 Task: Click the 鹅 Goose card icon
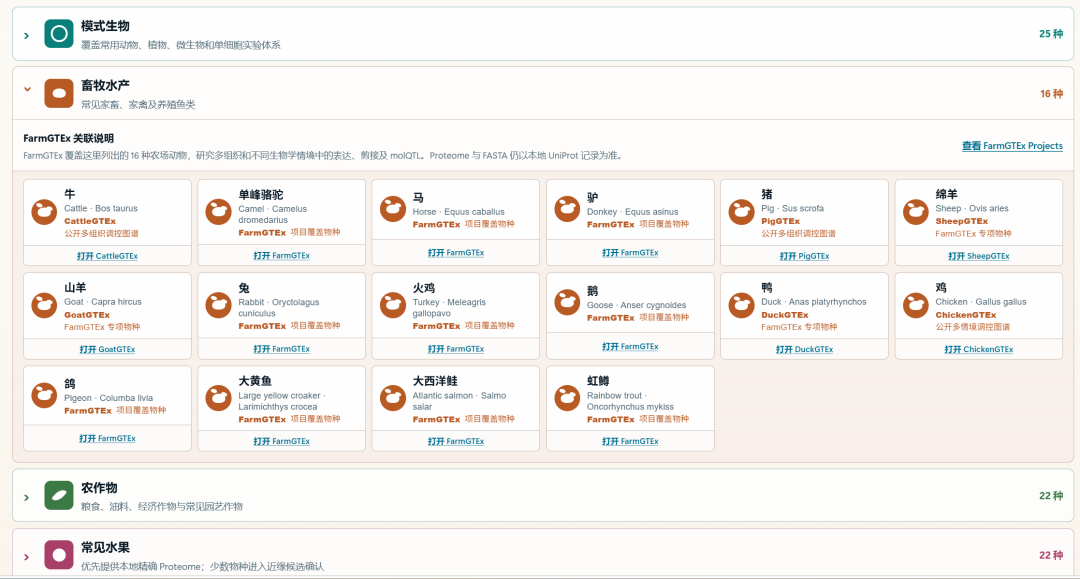coord(567,302)
